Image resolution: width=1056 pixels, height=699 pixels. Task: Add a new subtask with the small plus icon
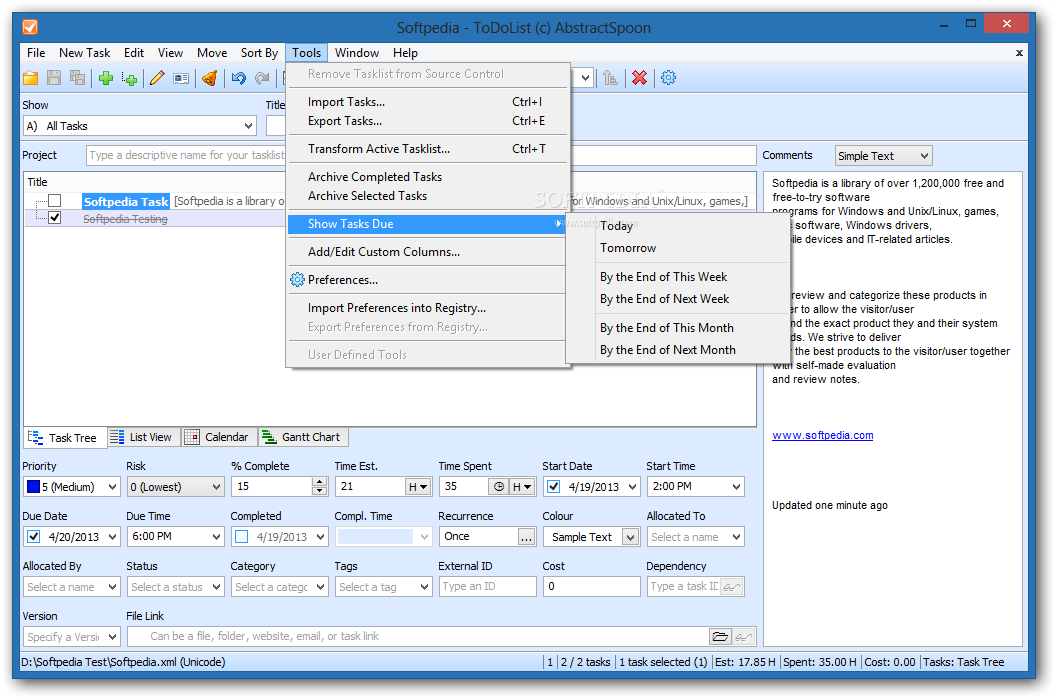[129, 78]
